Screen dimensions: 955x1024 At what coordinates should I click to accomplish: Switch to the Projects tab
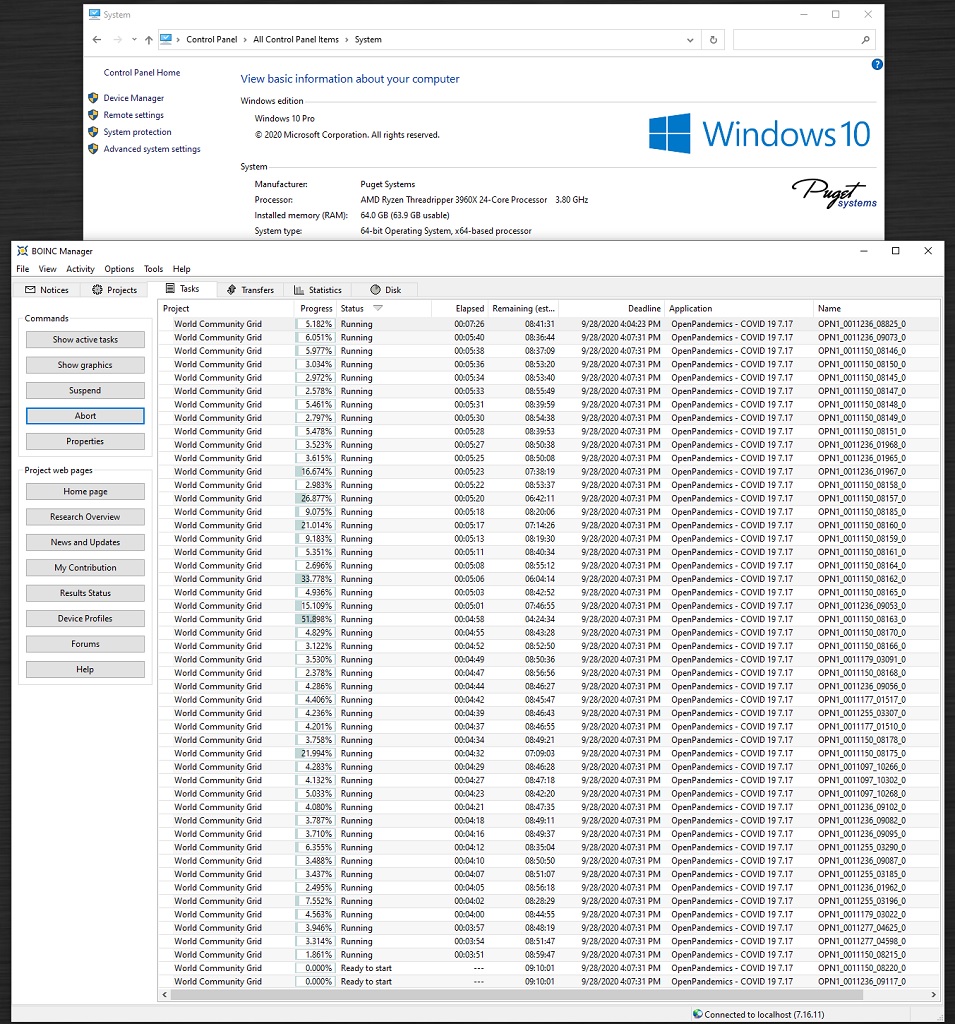[x=114, y=290]
